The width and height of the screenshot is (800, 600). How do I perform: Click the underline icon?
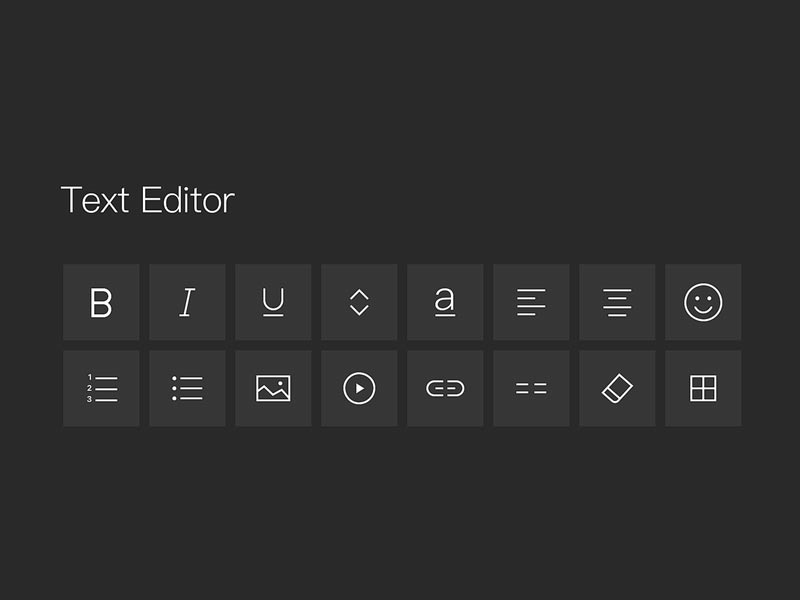tap(273, 302)
